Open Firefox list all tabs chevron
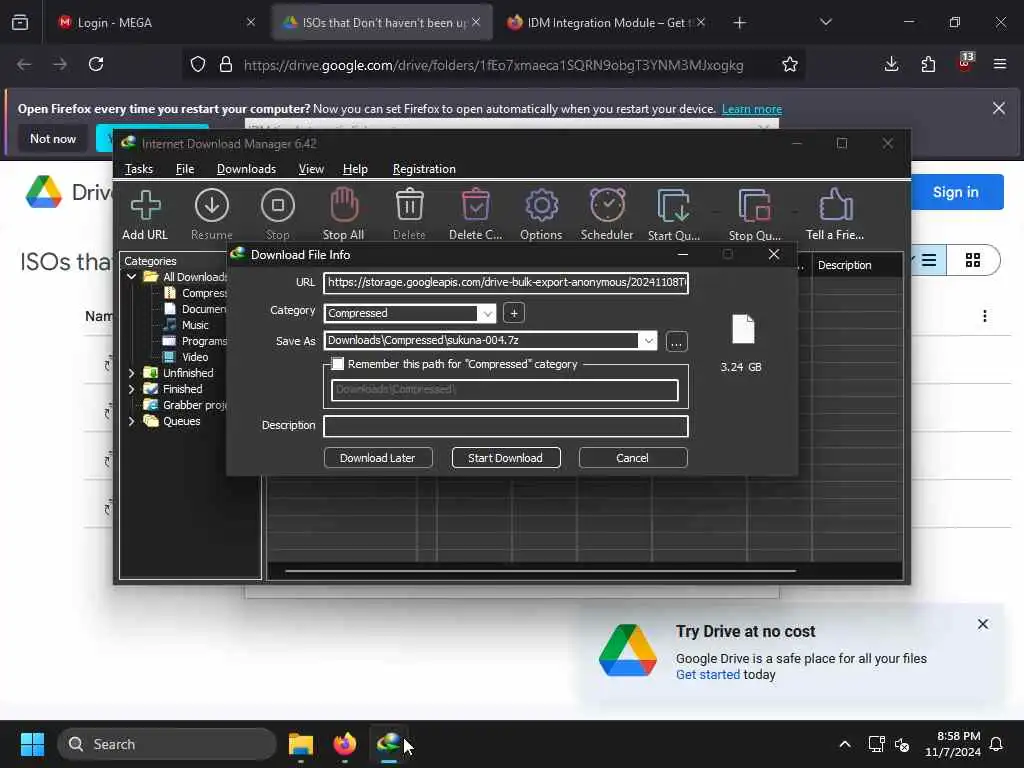 [x=826, y=22]
